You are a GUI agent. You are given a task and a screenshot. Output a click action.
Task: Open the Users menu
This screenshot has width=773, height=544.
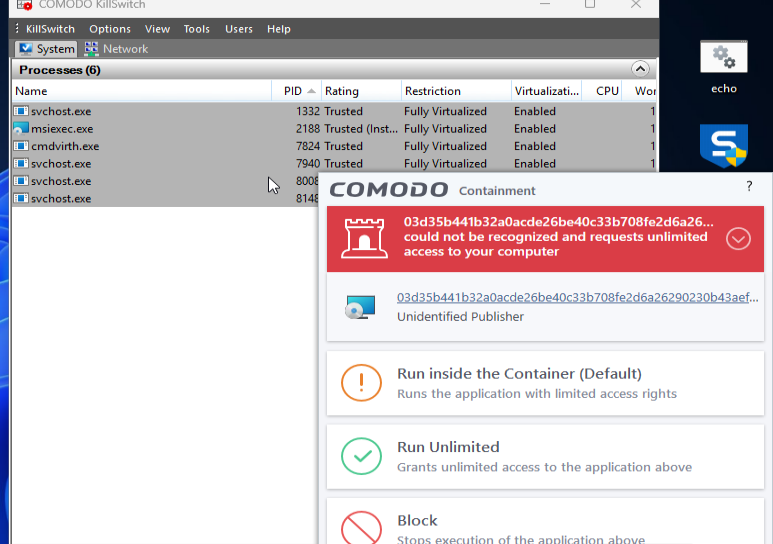point(239,29)
